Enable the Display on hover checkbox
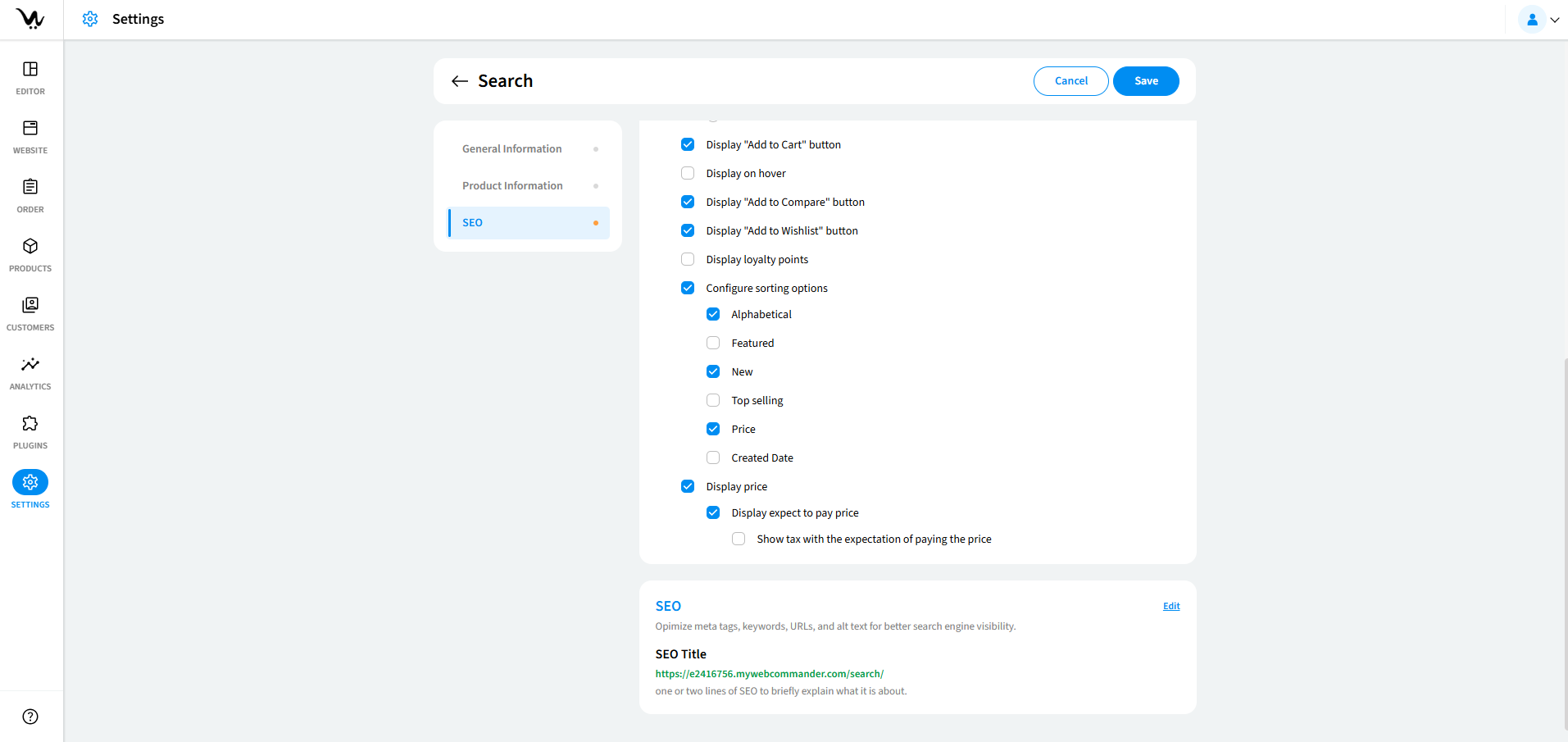 (688, 174)
